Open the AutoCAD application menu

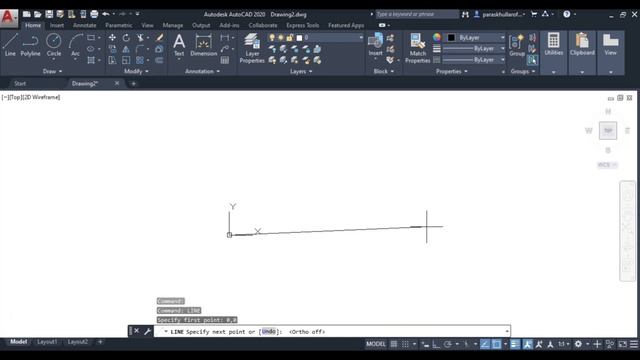[x=9, y=18]
